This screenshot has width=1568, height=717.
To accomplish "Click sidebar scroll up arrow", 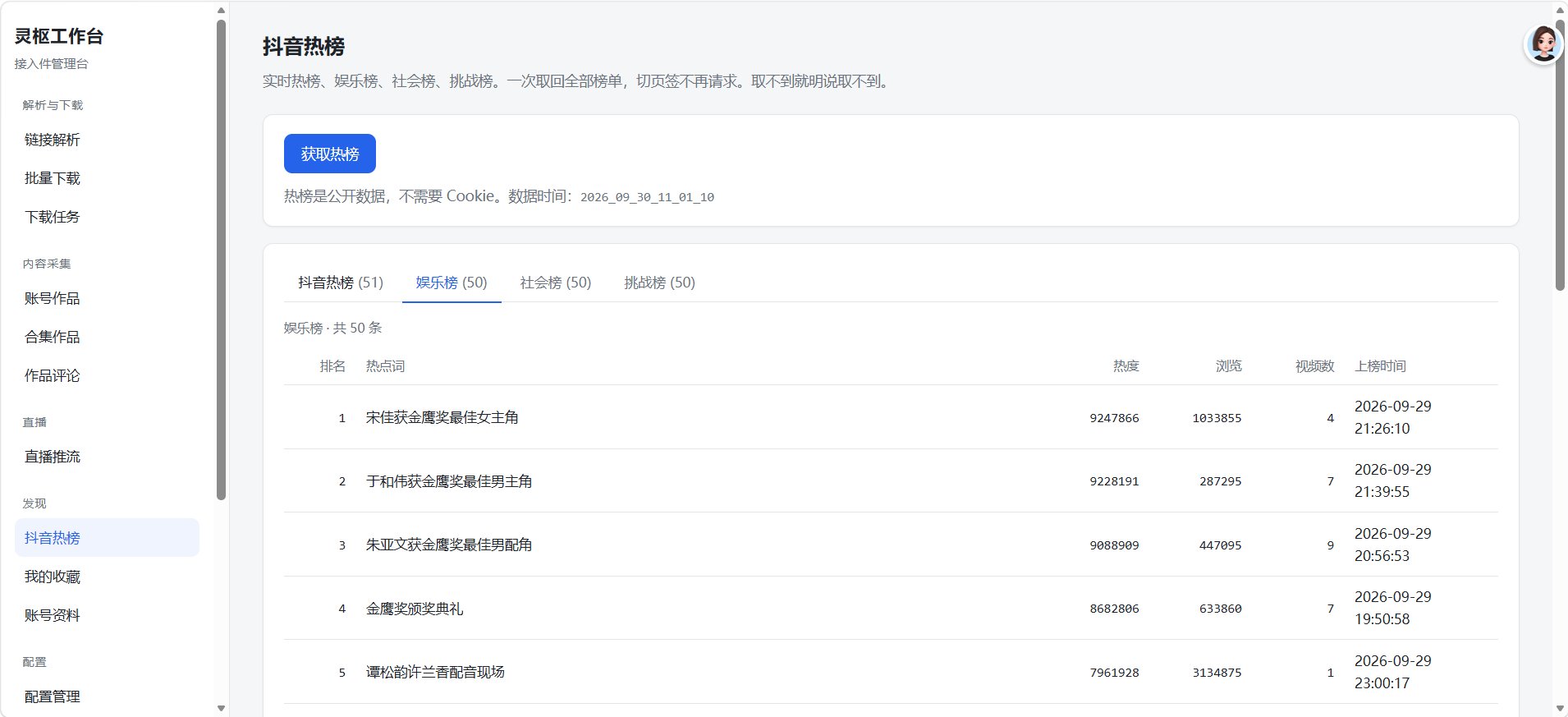I will pos(221,10).
